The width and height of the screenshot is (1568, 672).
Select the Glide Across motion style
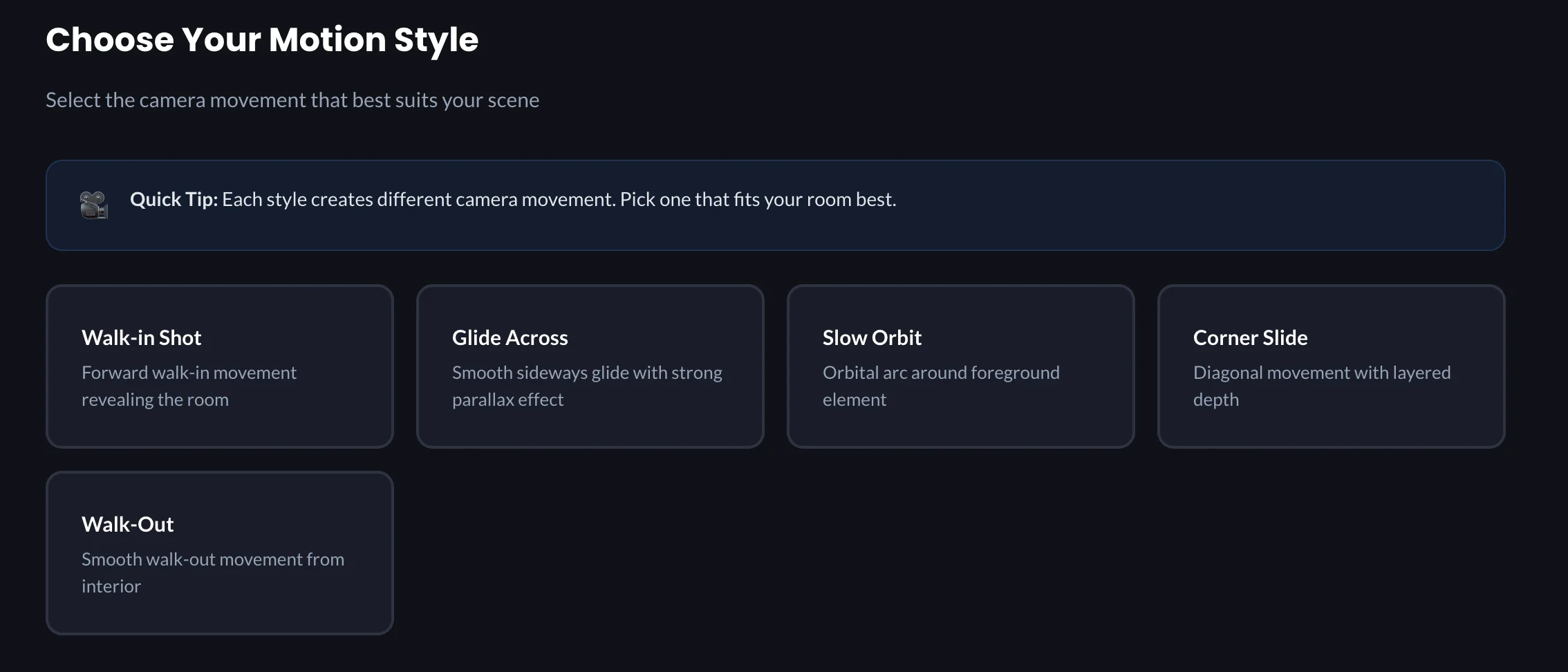coord(590,366)
